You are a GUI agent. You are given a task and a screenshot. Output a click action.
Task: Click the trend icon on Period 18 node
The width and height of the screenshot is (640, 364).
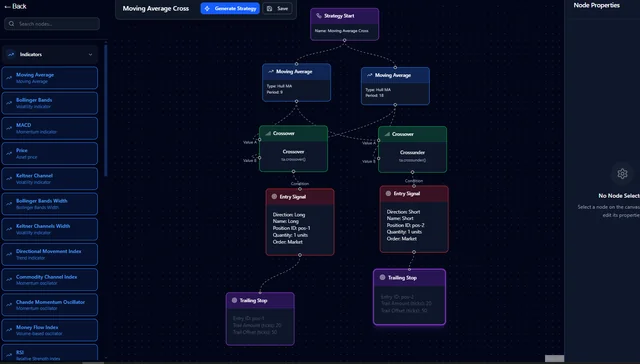(x=369, y=75)
